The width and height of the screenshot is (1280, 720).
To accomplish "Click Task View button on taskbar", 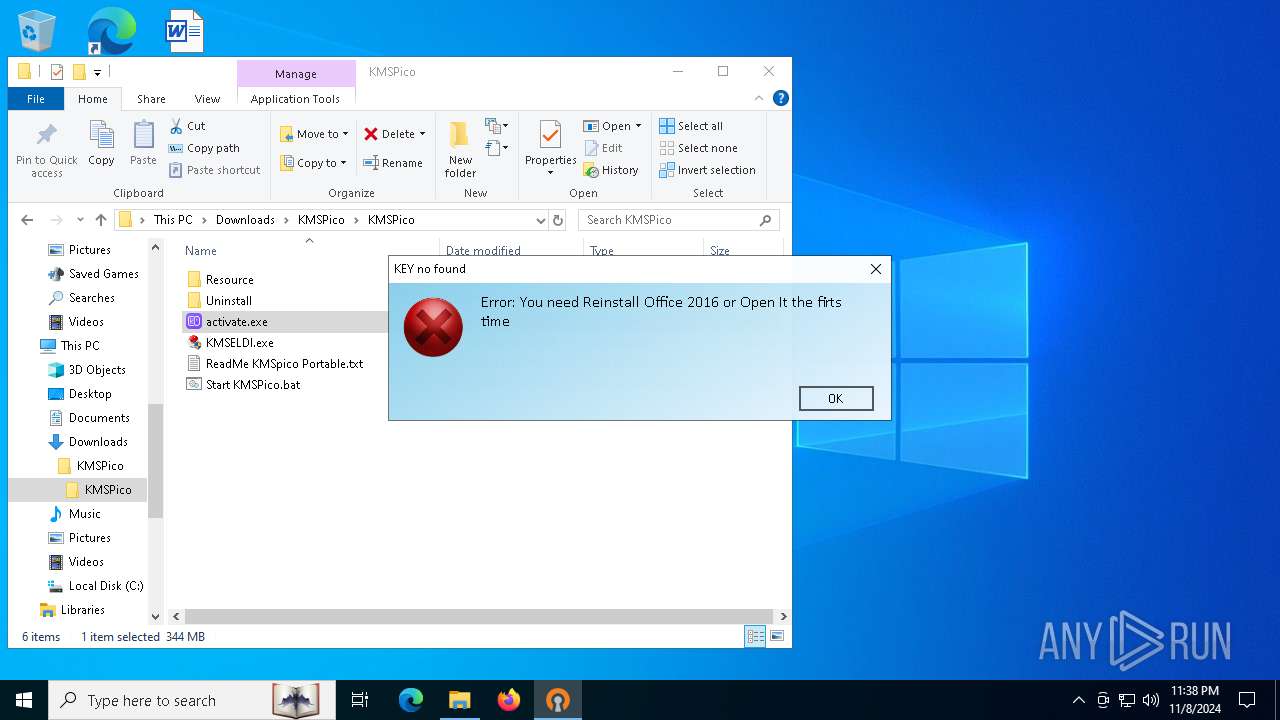I will coord(360,700).
